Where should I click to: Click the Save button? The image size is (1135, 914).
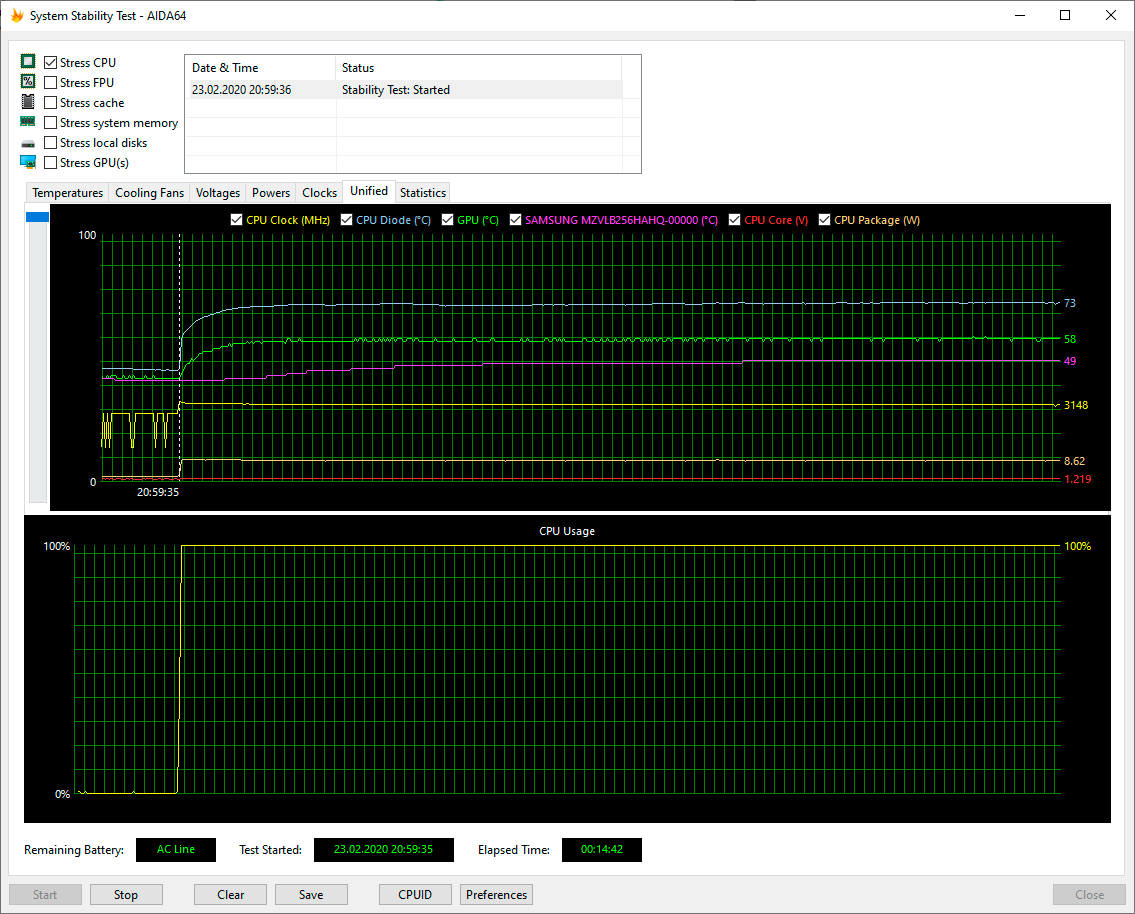[311, 895]
